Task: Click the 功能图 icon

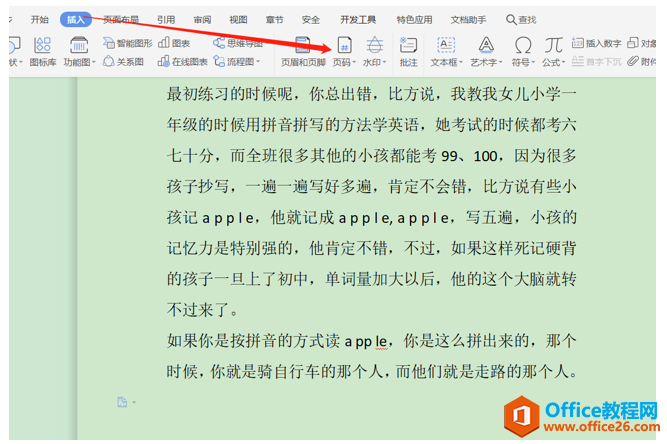Action: click(79, 45)
